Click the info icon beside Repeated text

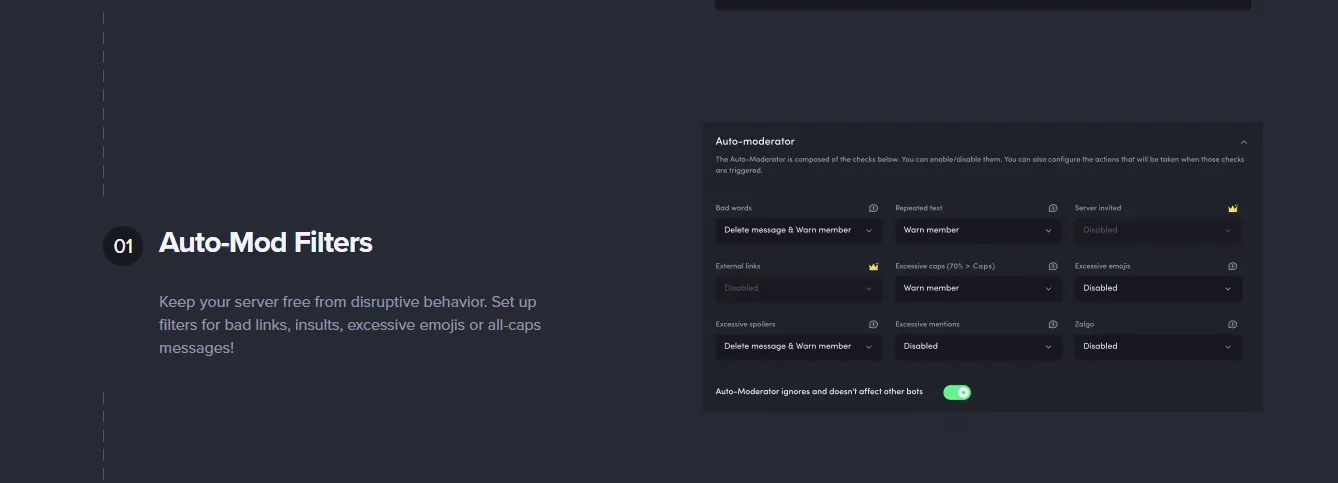1053,208
